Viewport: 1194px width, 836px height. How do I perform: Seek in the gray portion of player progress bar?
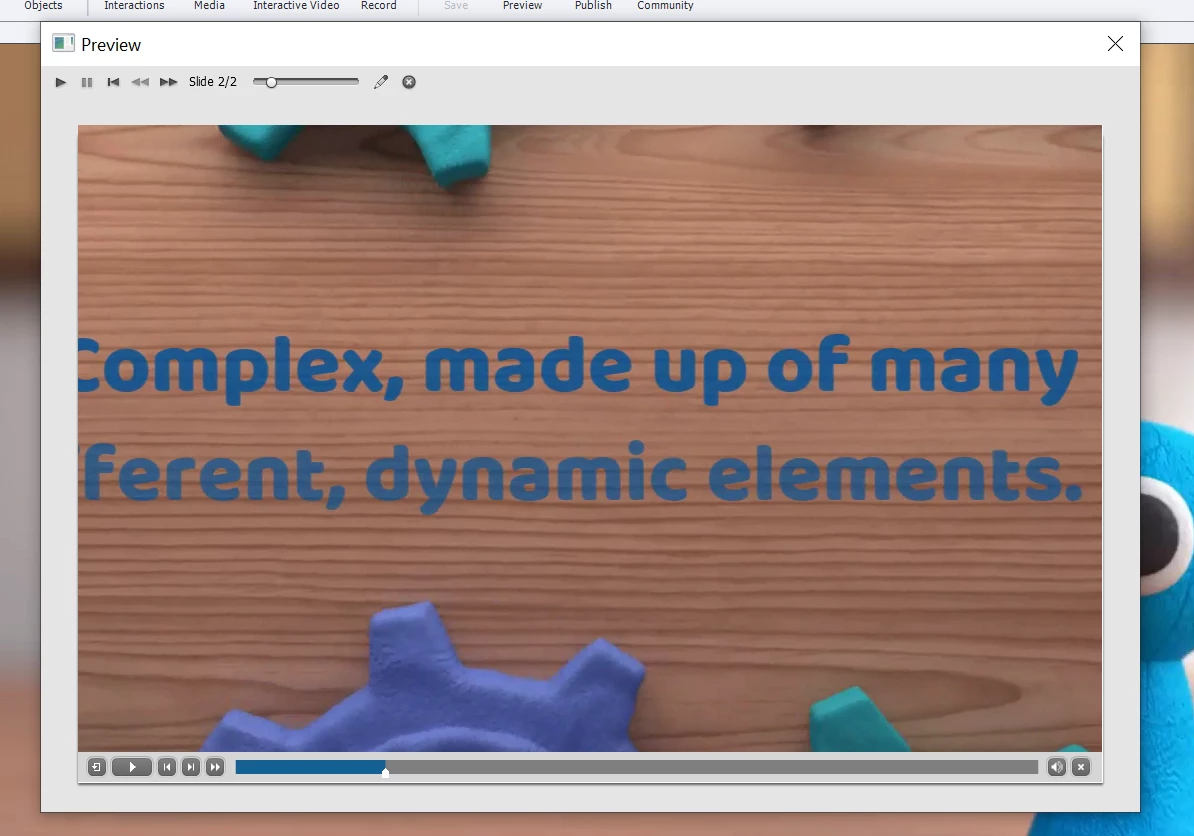[x=711, y=767]
